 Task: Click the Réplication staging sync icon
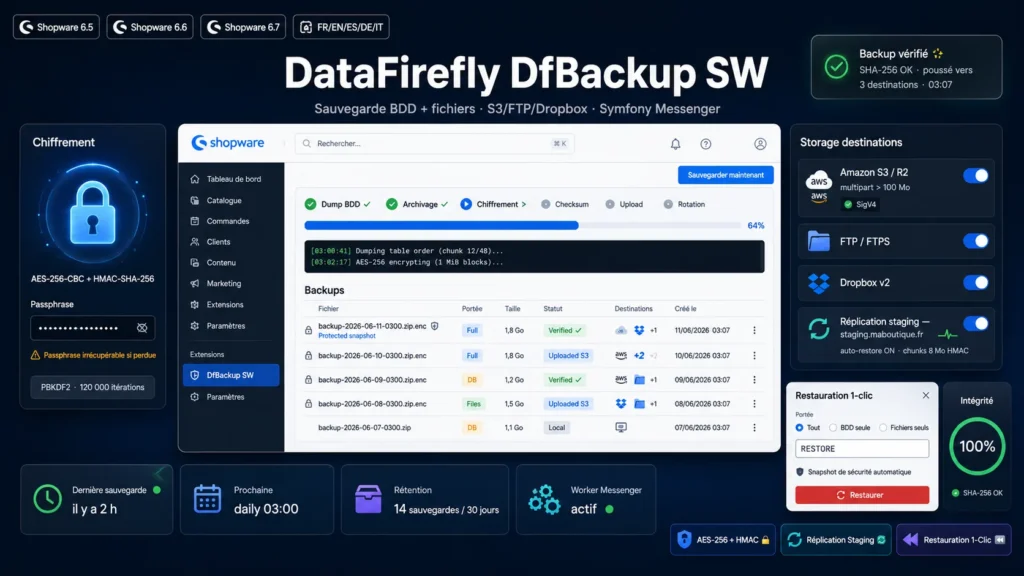click(818, 328)
